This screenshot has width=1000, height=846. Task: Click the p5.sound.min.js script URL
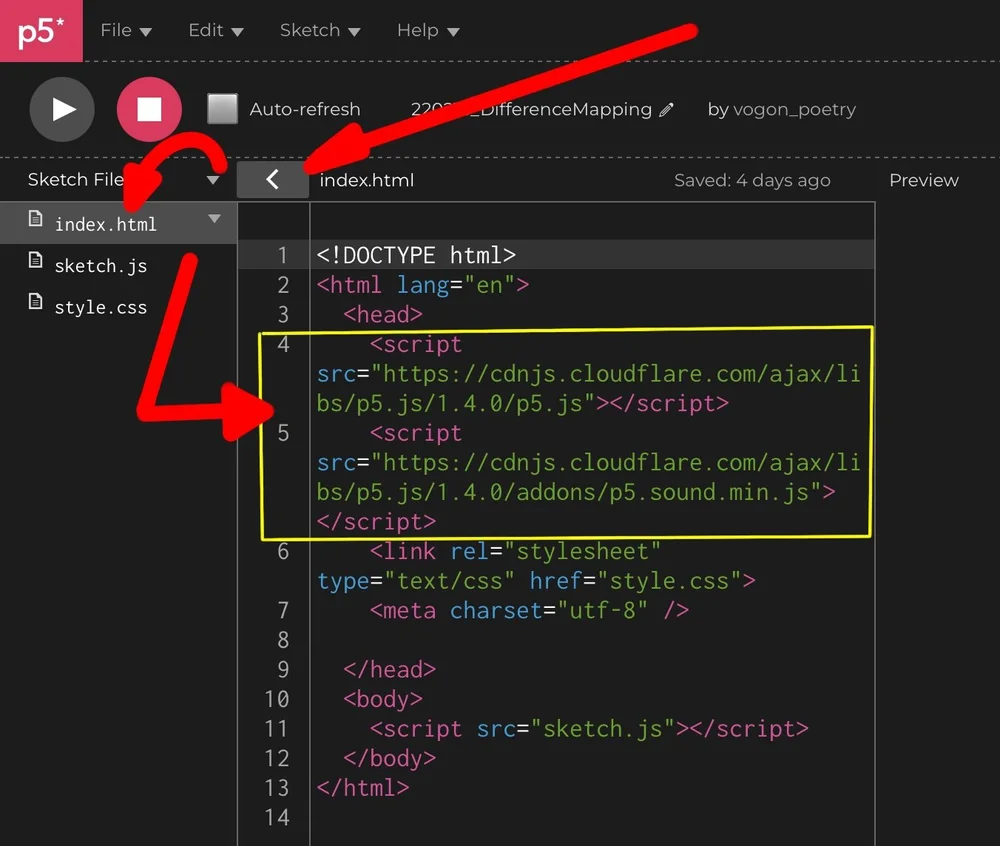coord(588,477)
